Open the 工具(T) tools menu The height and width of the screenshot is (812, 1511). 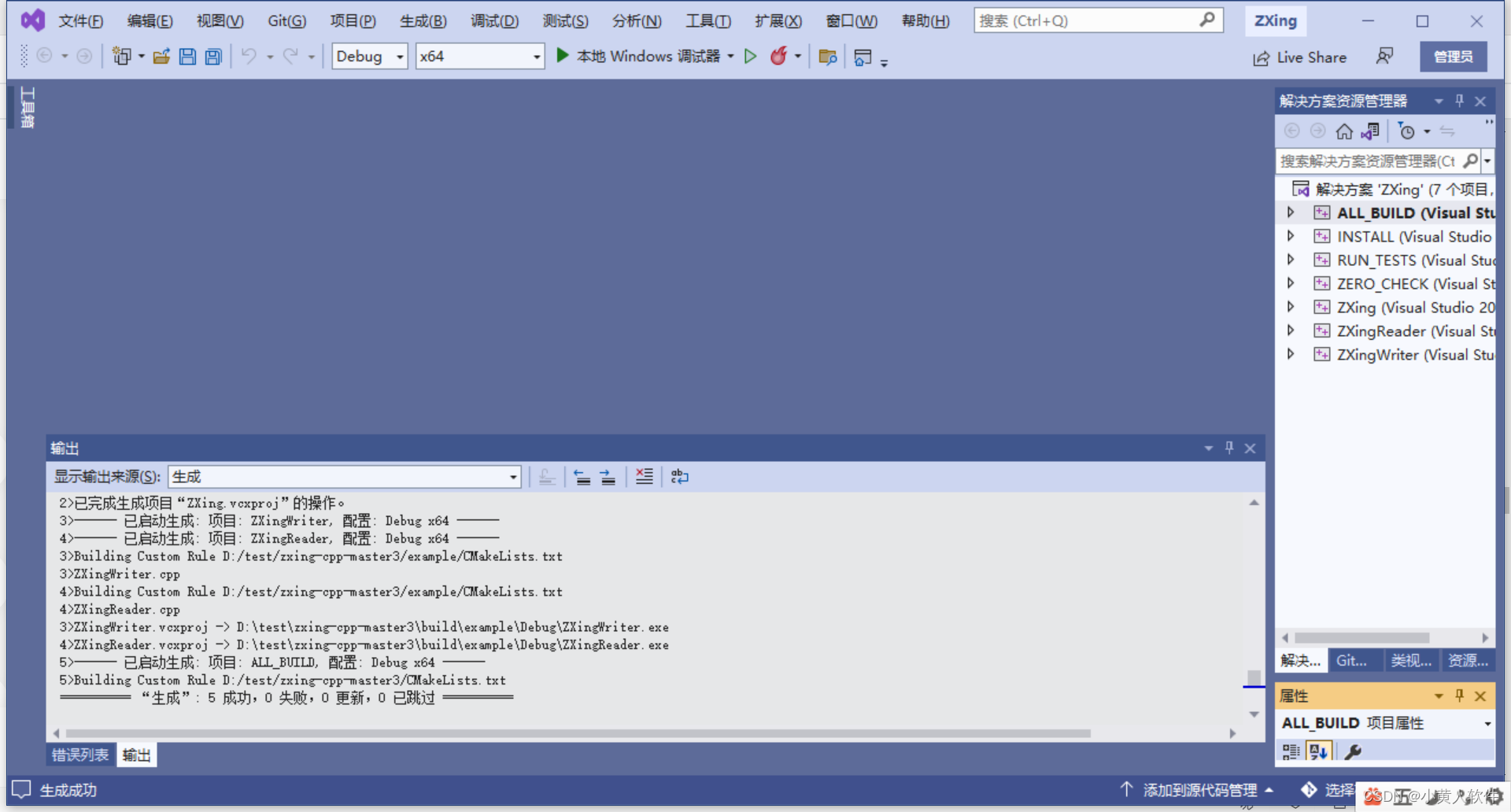(x=708, y=21)
